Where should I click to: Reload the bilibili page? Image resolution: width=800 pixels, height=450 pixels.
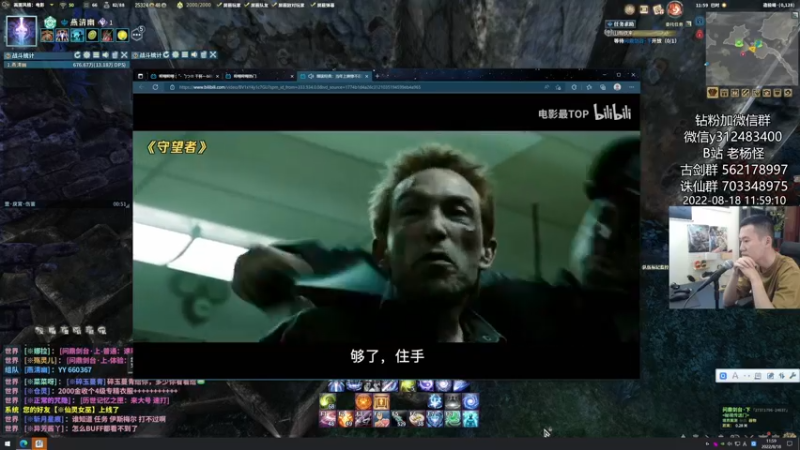pyautogui.click(x=155, y=87)
